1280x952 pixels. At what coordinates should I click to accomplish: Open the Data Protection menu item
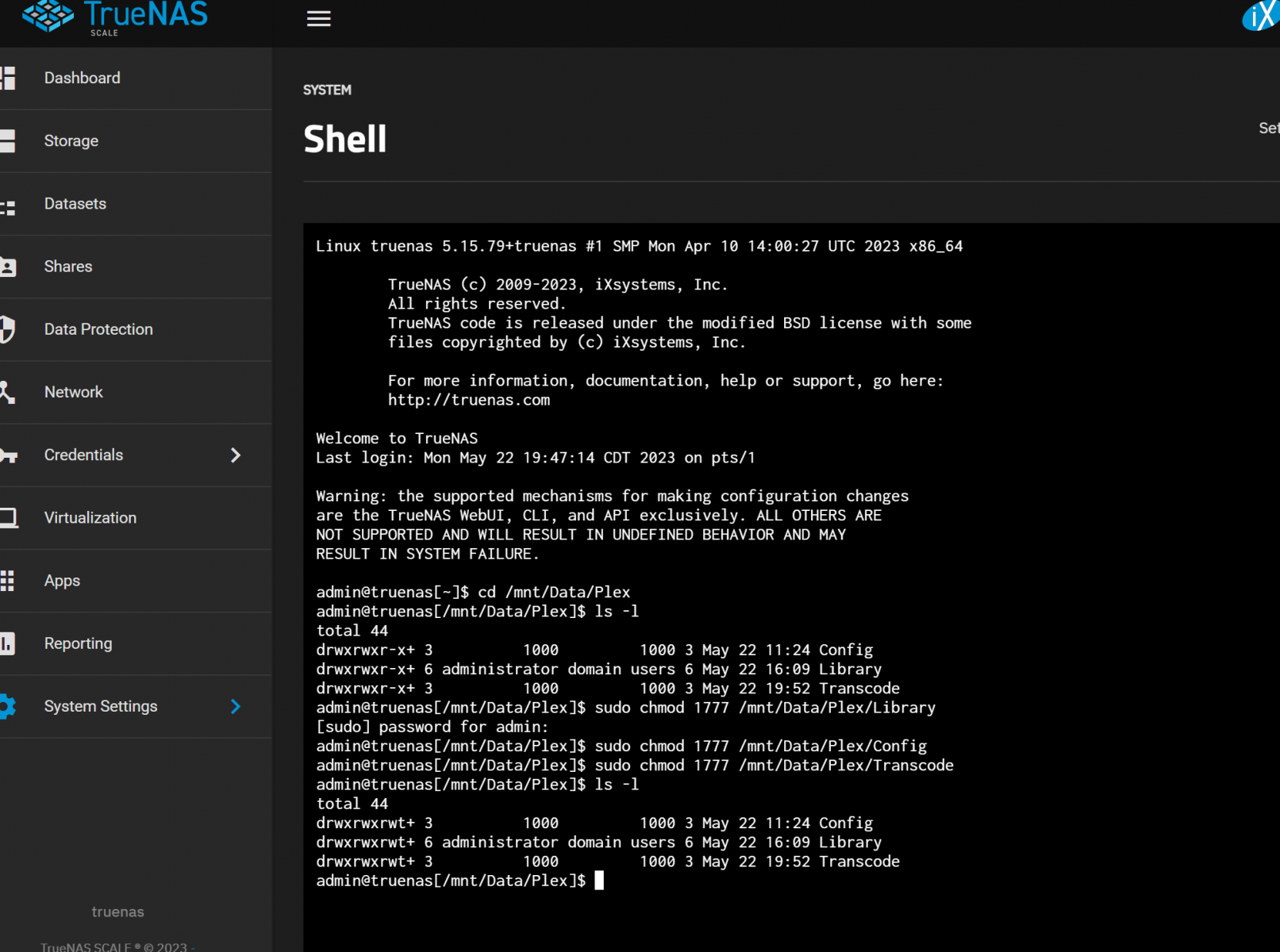pyautogui.click(x=136, y=329)
